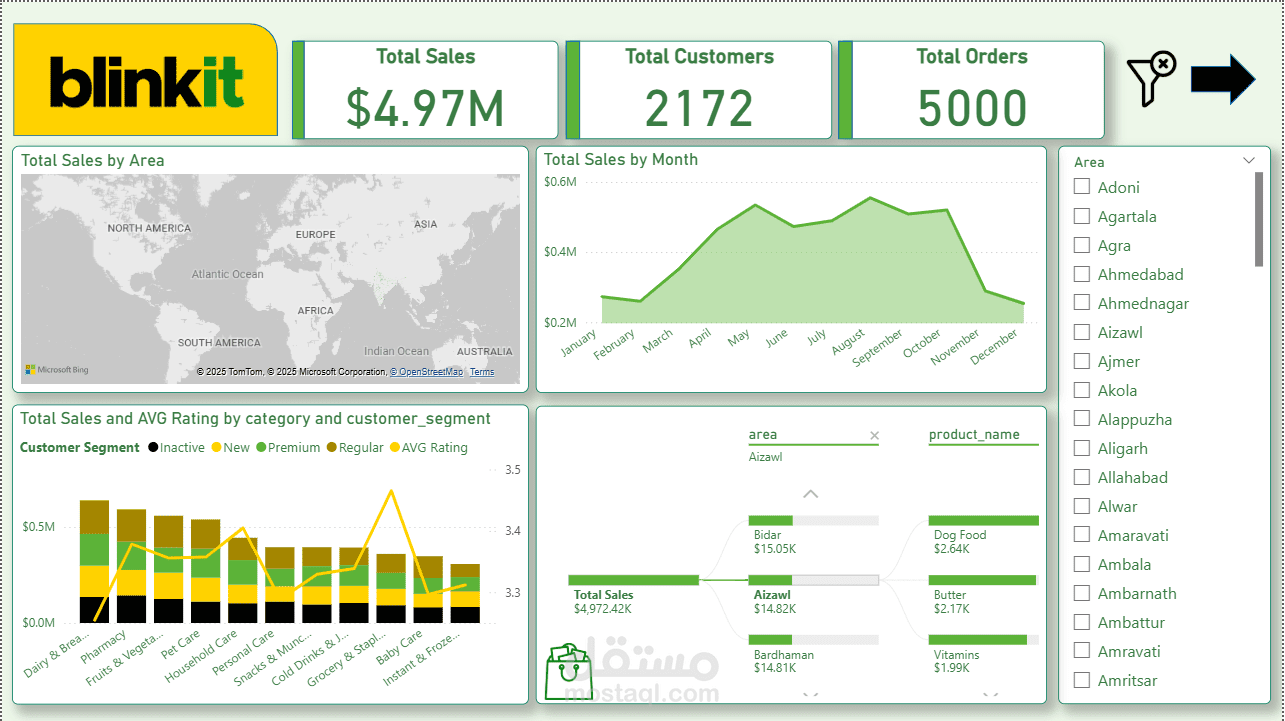Collapse the Area slicer chevron

1248,160
